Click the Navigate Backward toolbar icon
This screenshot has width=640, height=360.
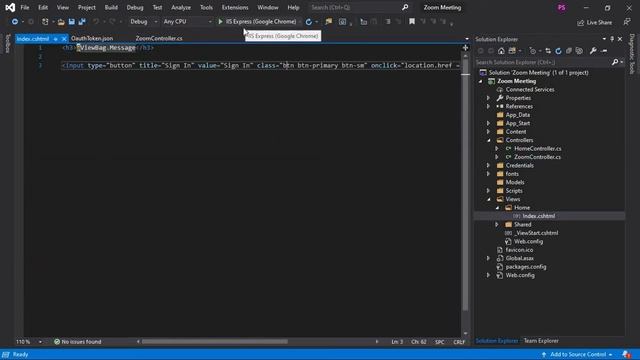point(15,22)
